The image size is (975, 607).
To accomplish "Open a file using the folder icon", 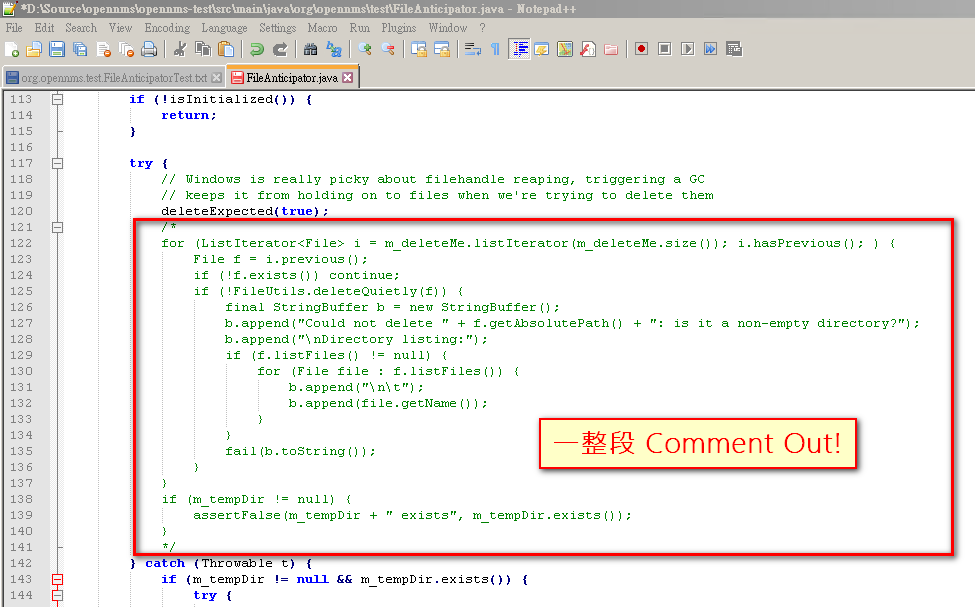I will pyautogui.click(x=34, y=49).
